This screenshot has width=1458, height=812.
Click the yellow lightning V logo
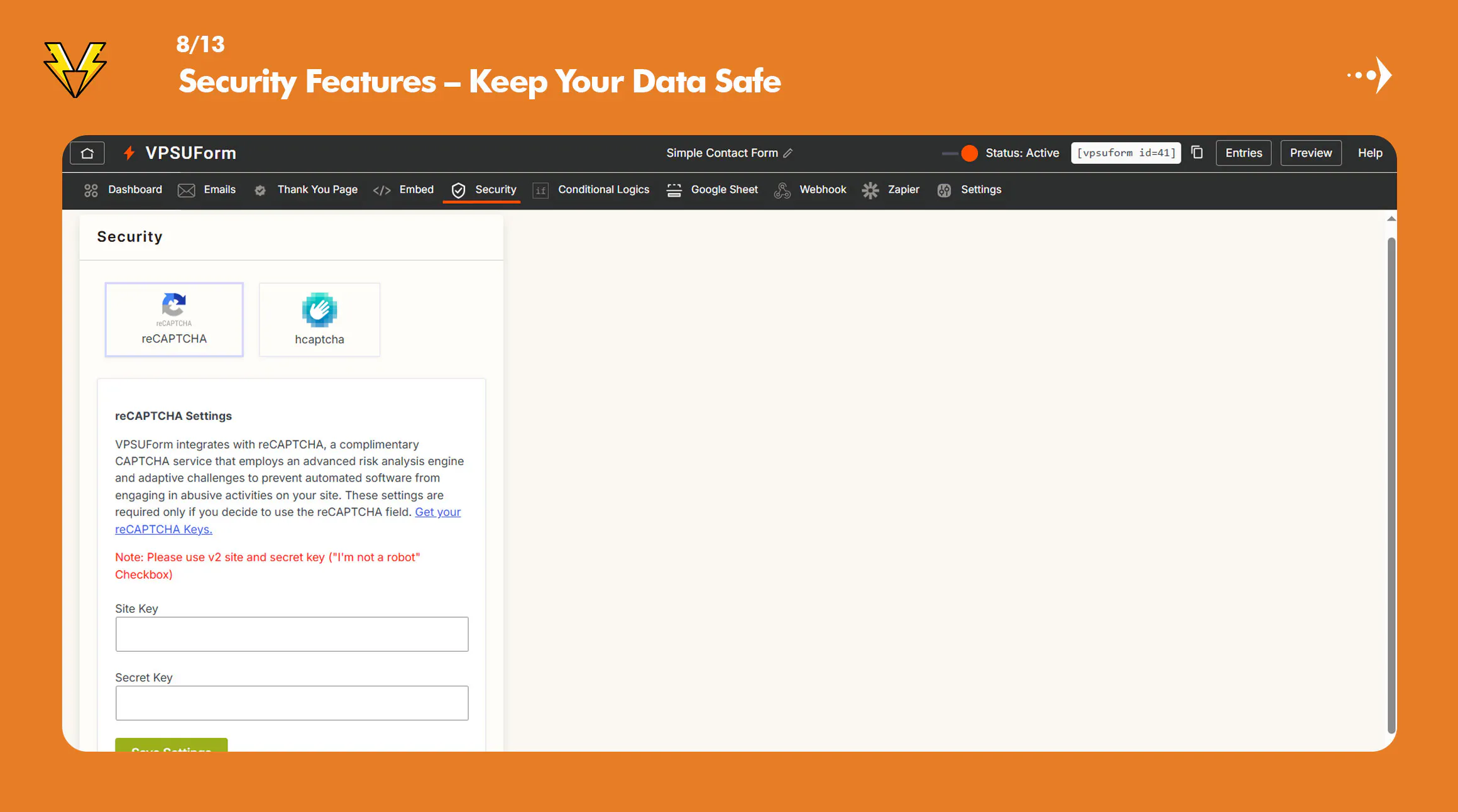pos(75,70)
